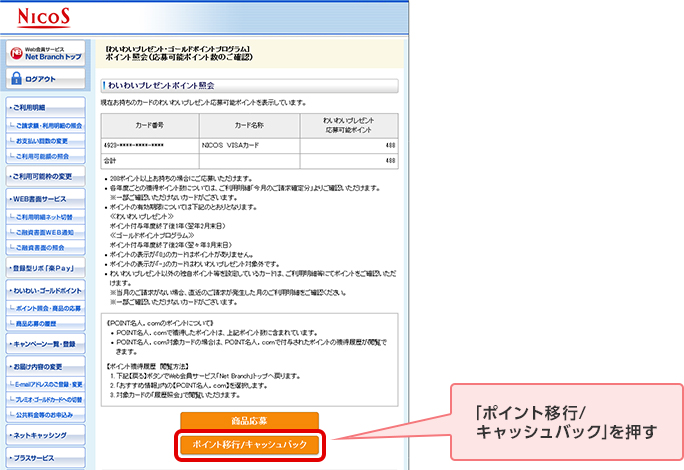Screen dimensions: 684x470
Task: Expand the ご利用明細 sidebar section
Action: click(x=46, y=107)
